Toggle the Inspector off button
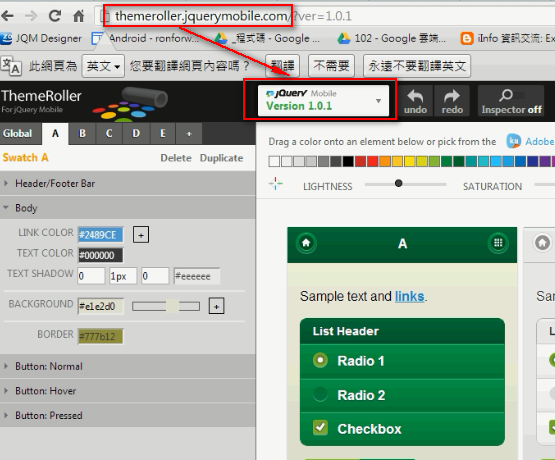Screen dimensions: 555x460 511,101
